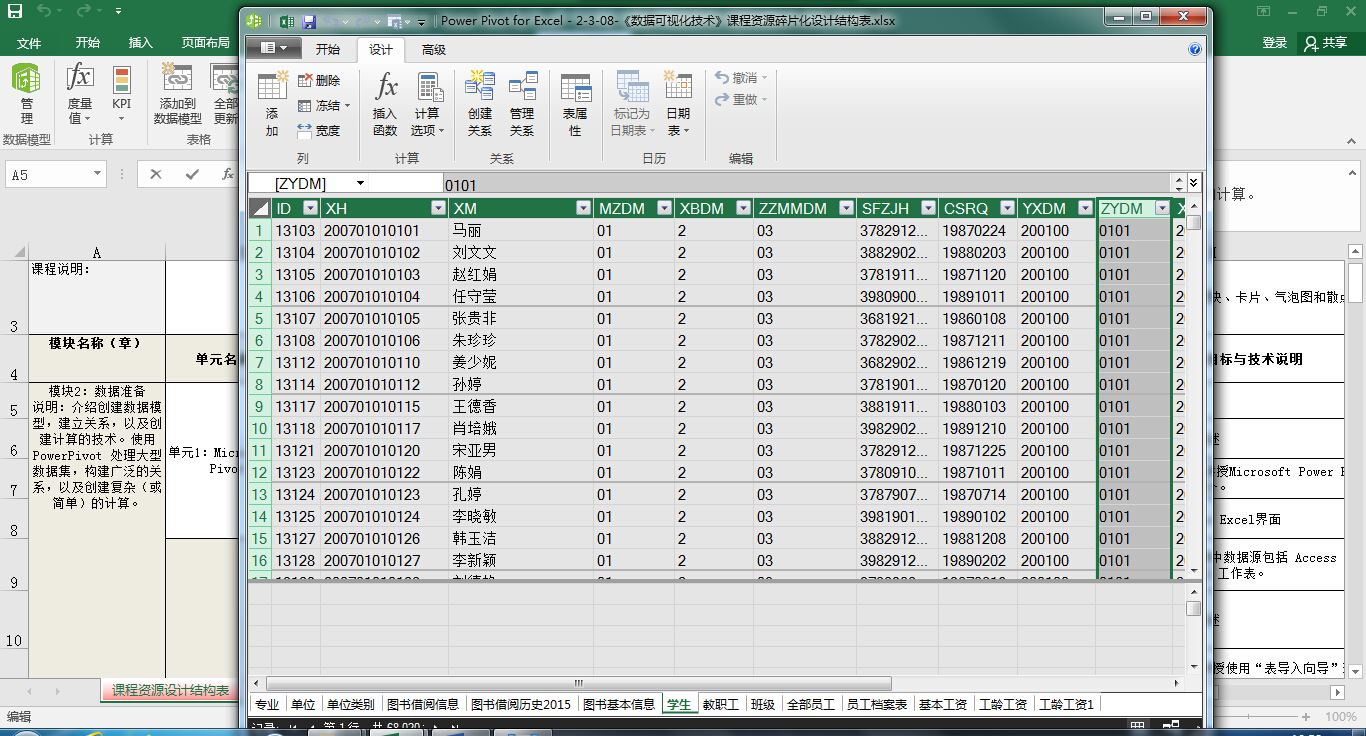Select Excel sheet tab 课程资源设计结构表
Image resolution: width=1366 pixels, height=736 pixels.
(x=170, y=690)
